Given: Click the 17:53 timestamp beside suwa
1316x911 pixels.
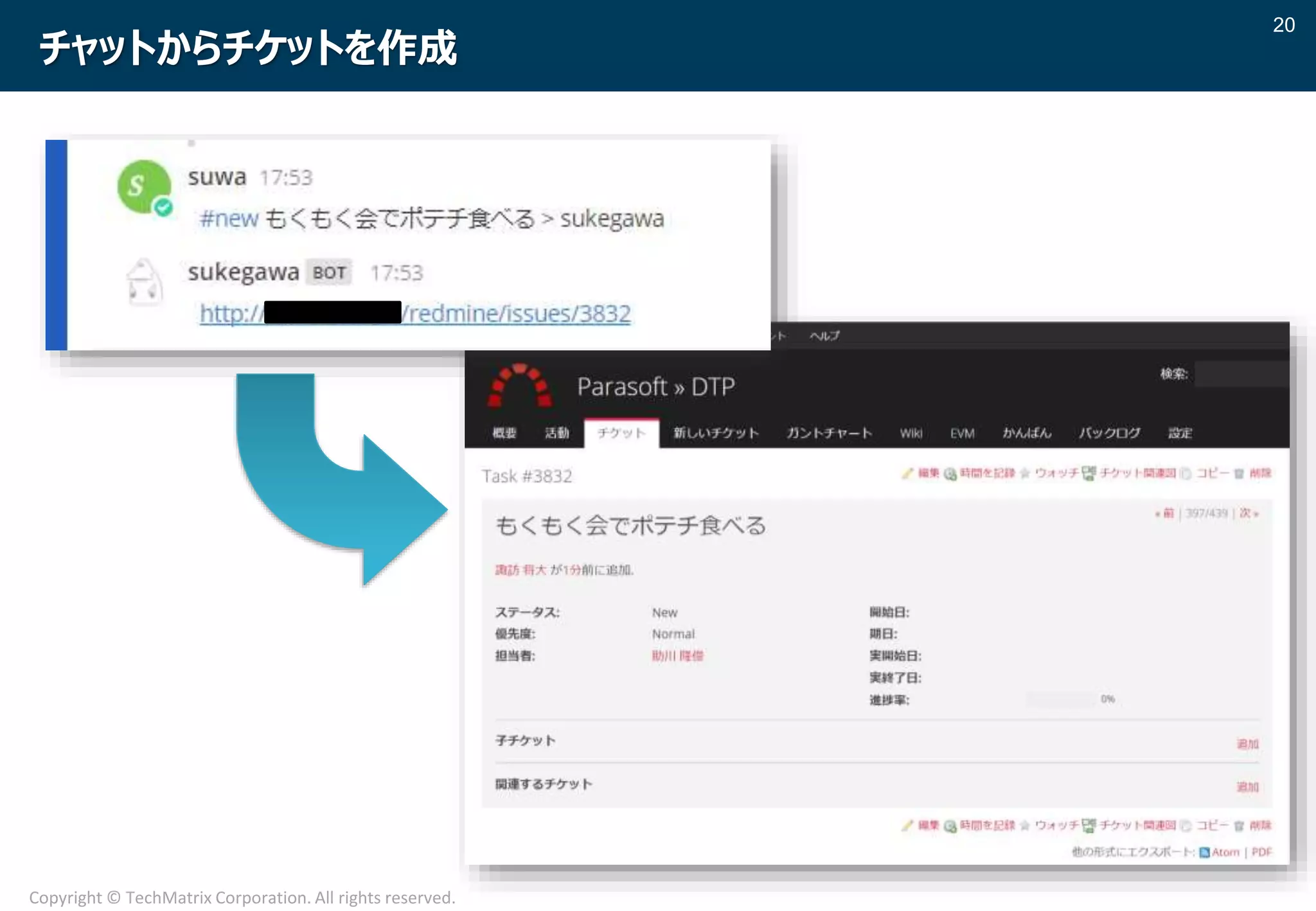Looking at the screenshot, I should pyautogui.click(x=286, y=178).
